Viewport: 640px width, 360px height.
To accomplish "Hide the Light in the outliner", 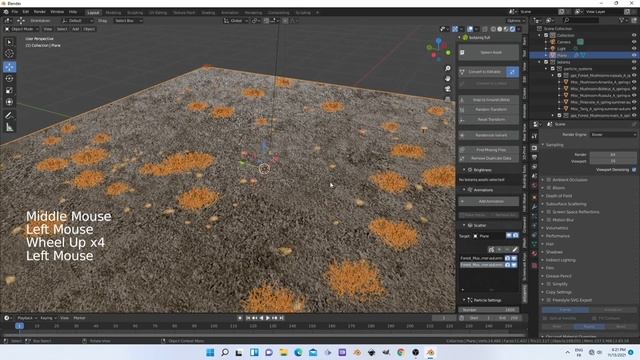I will pos(634,49).
